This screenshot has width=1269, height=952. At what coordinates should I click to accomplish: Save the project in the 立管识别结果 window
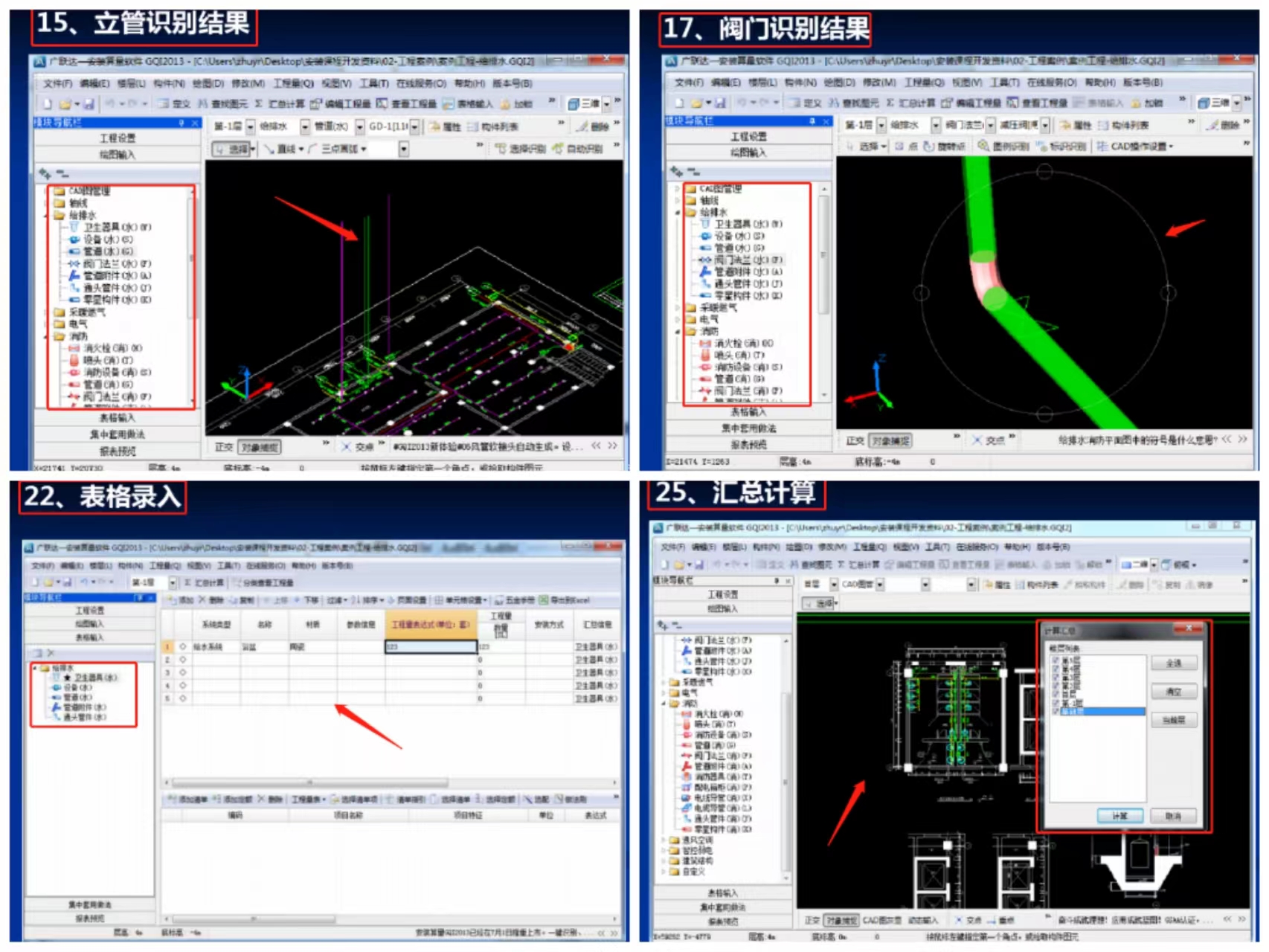89,104
